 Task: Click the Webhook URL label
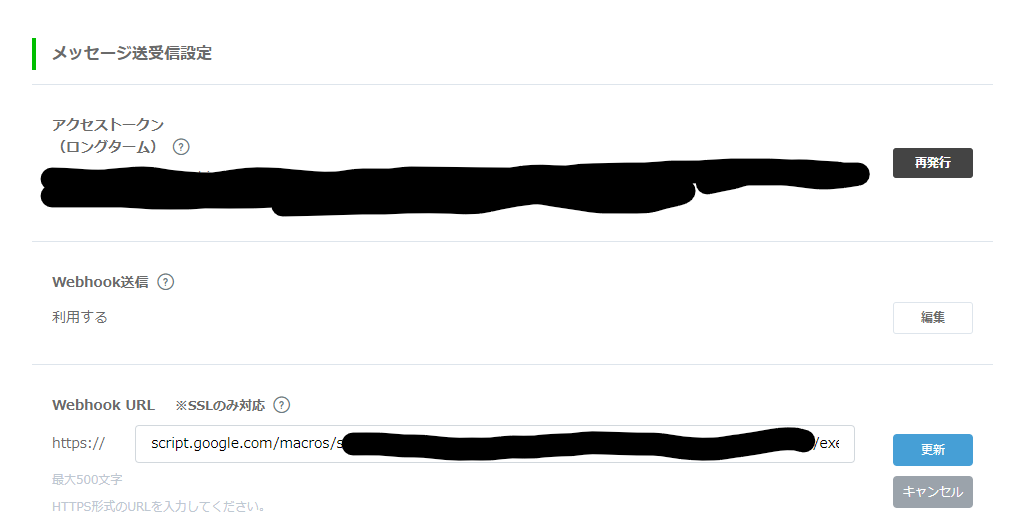[x=103, y=405]
